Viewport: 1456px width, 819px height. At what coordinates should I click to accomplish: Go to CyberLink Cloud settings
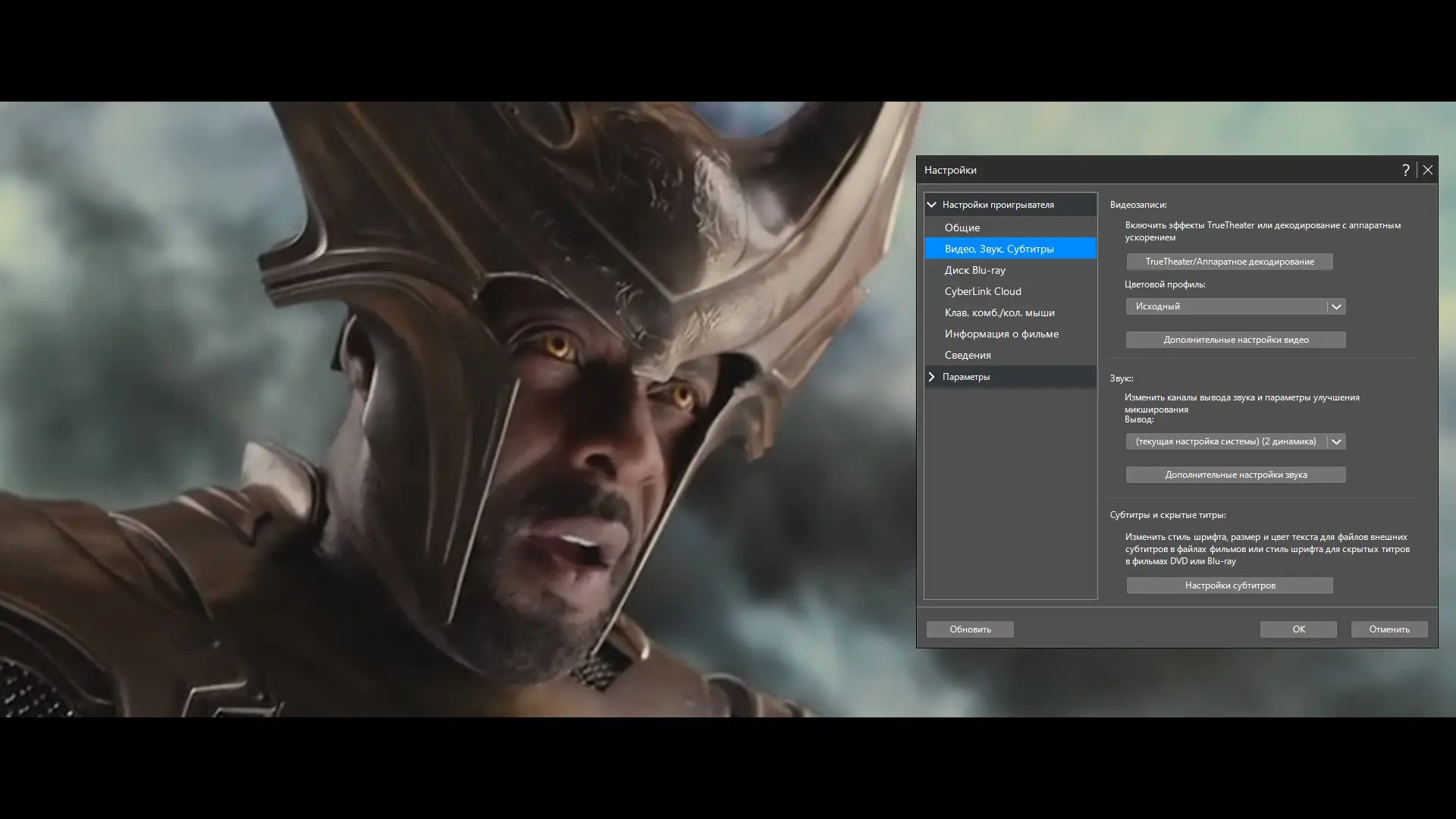pos(983,291)
